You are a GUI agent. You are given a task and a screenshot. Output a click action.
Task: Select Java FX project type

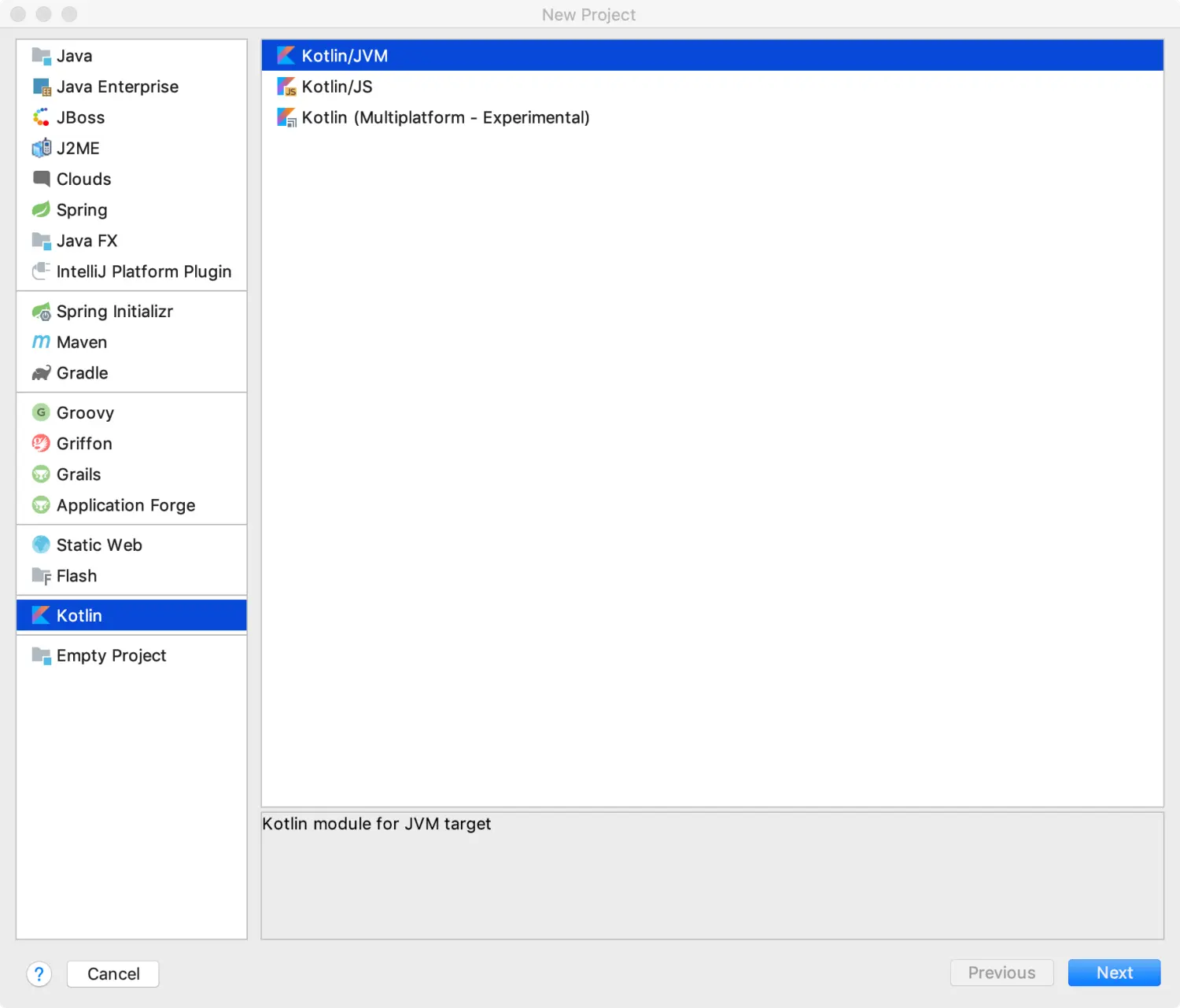[131, 241]
